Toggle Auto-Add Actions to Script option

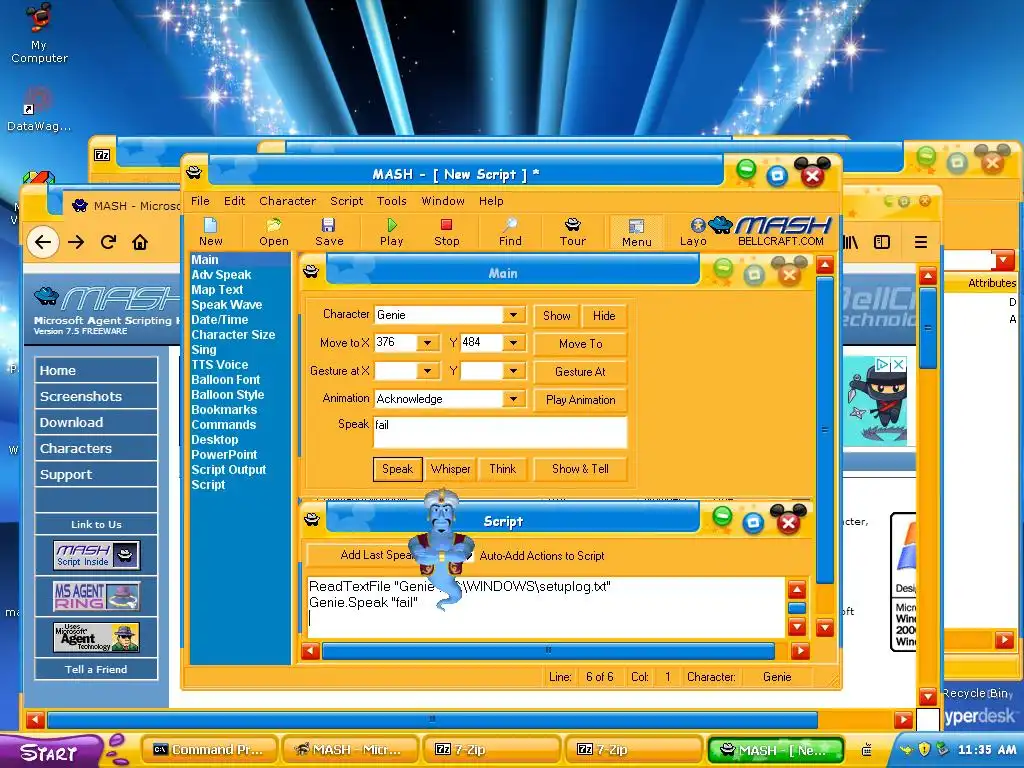click(535, 556)
